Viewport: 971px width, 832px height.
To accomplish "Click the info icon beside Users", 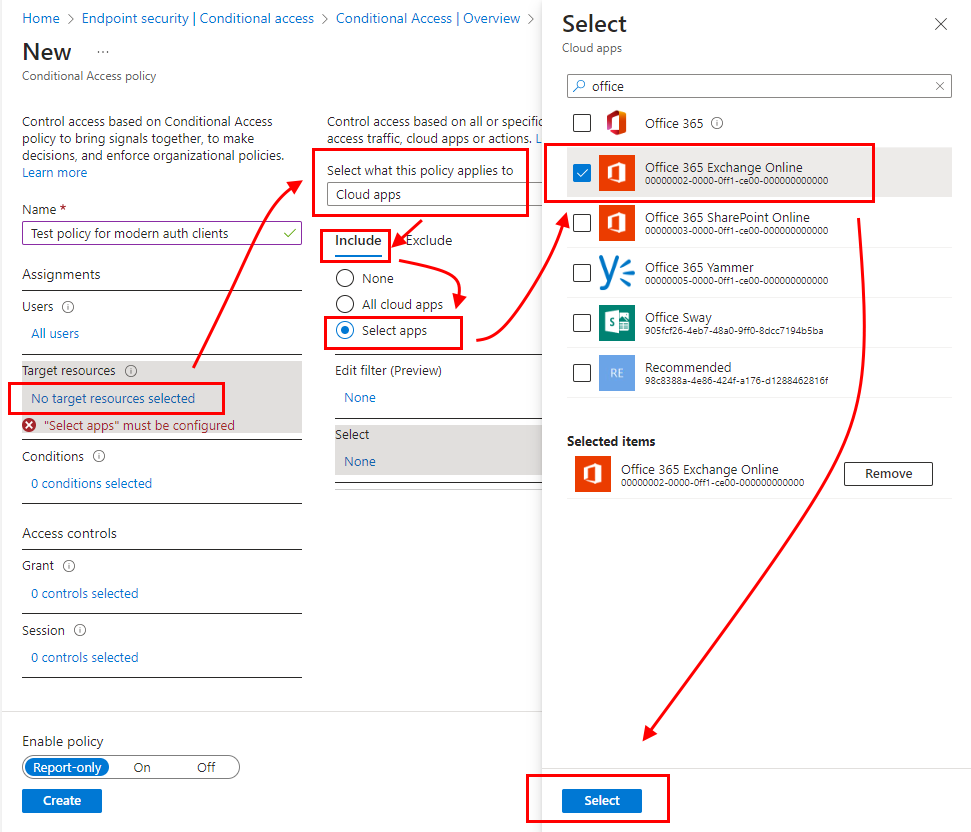I will [68, 307].
